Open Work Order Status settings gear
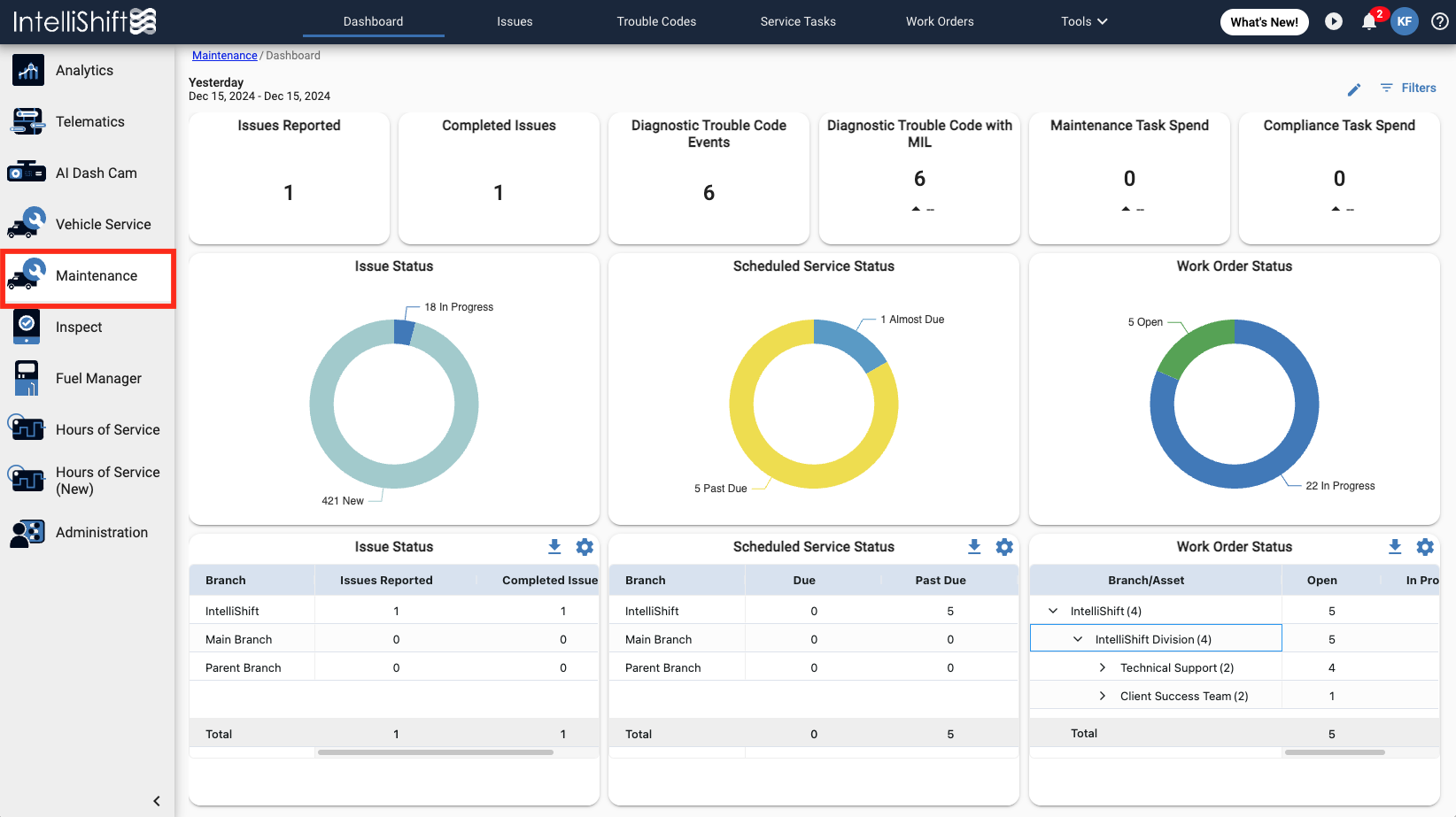 point(1425,547)
